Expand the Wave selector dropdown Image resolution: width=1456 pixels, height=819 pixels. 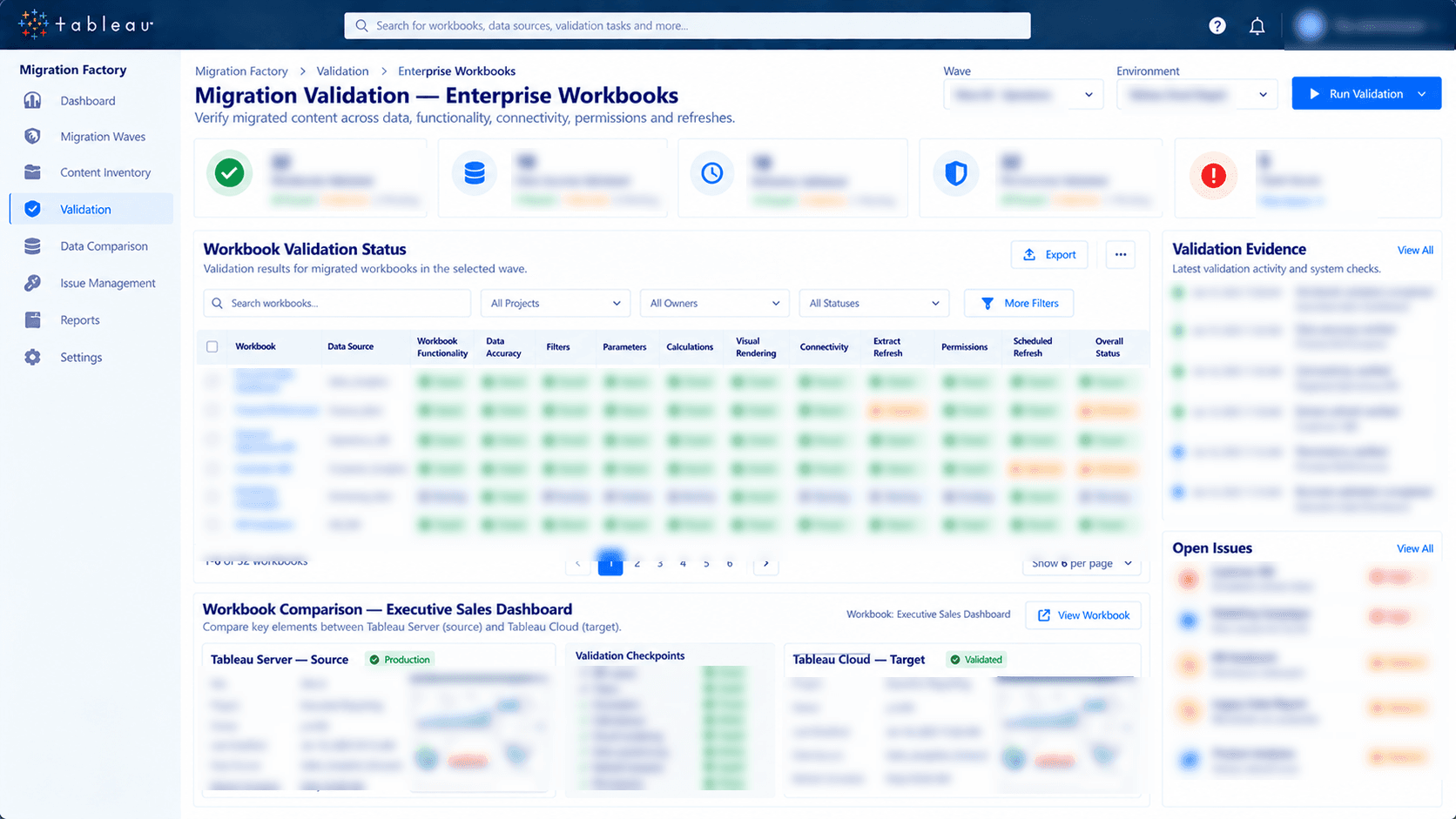pyautogui.click(x=1023, y=94)
